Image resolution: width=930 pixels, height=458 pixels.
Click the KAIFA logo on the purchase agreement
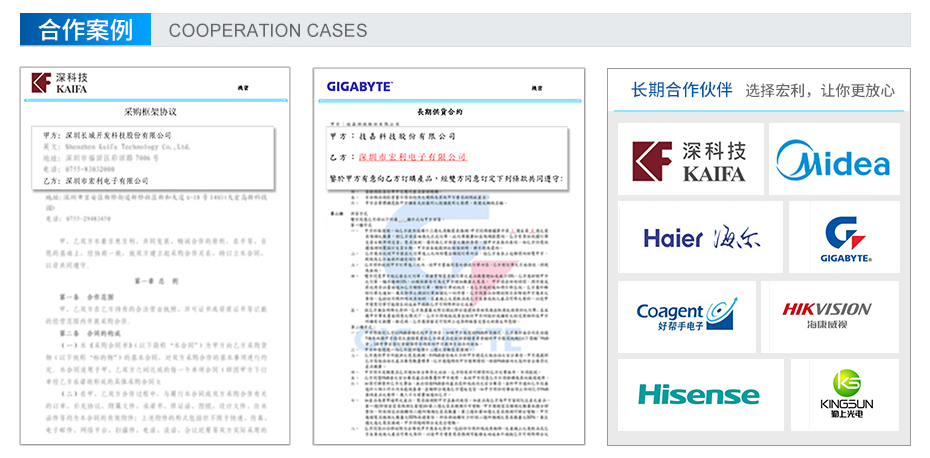point(59,82)
